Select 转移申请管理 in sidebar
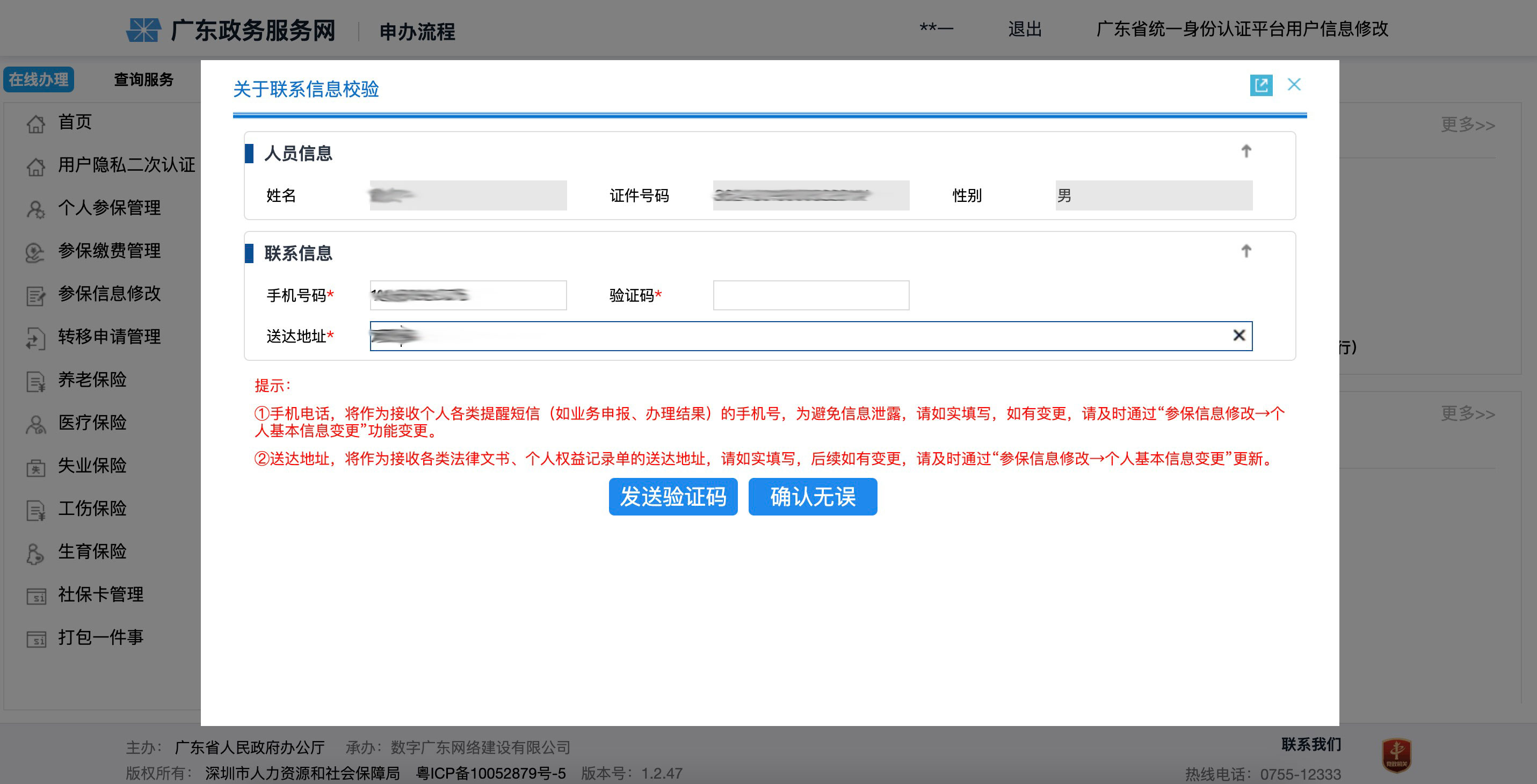Screen dimensions: 1537x784 pyautogui.click(x=108, y=337)
